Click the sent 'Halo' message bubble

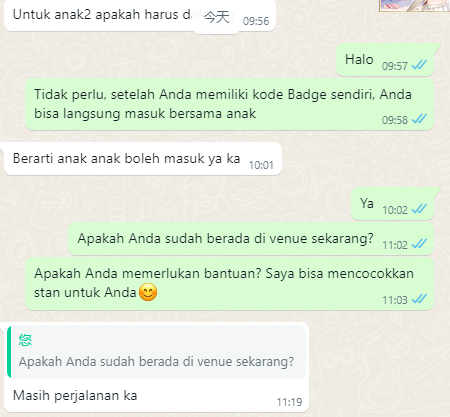tap(385, 60)
